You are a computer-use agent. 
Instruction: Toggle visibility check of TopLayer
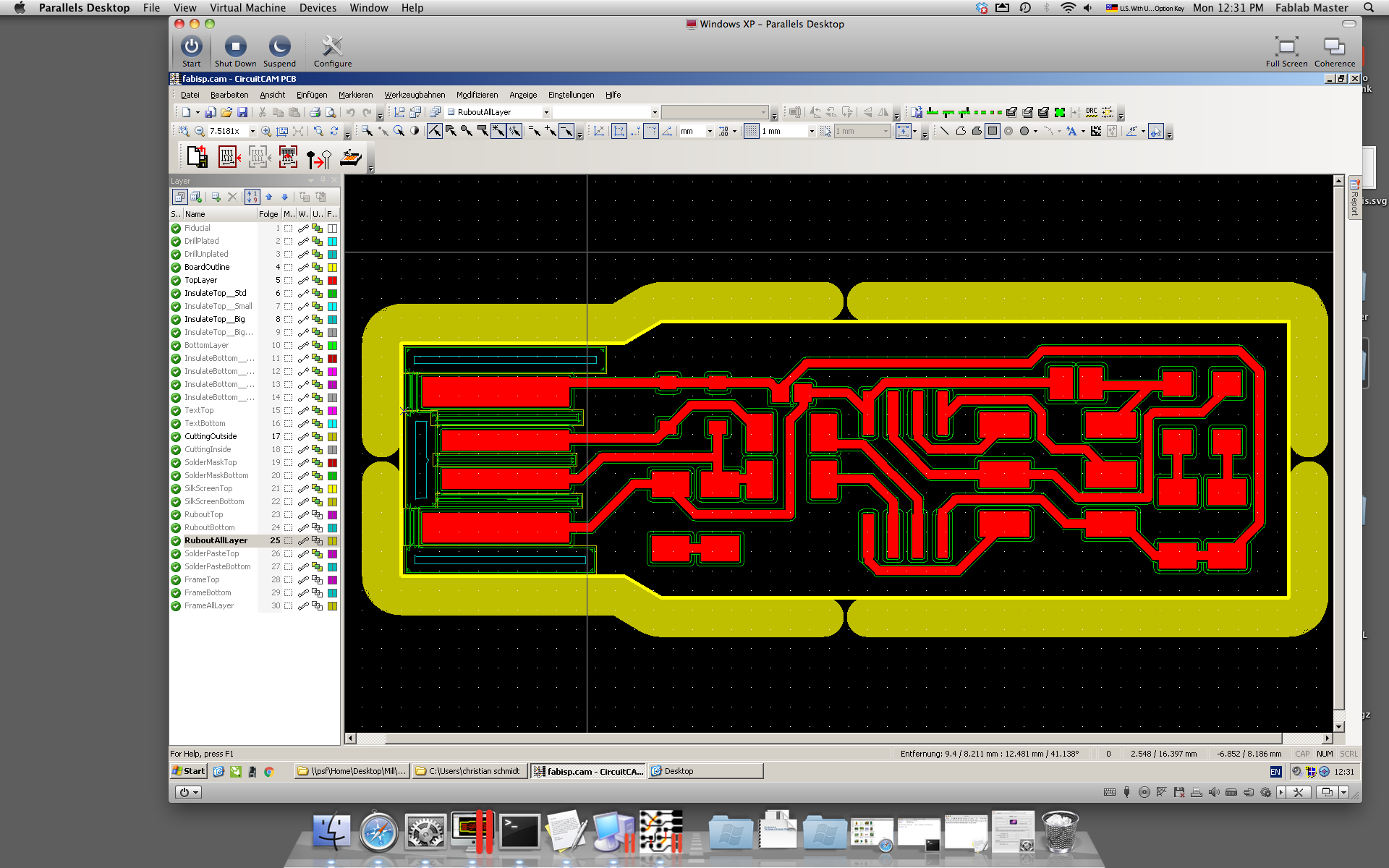click(x=176, y=281)
